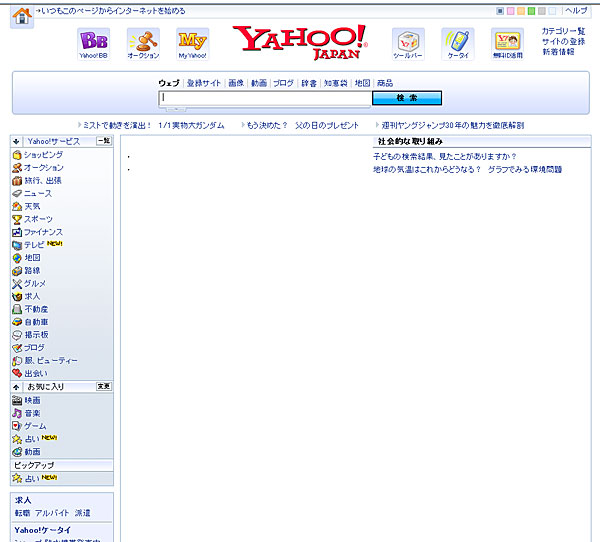
Task: Select the ブログ search tab above the search box
Action: 284,83
